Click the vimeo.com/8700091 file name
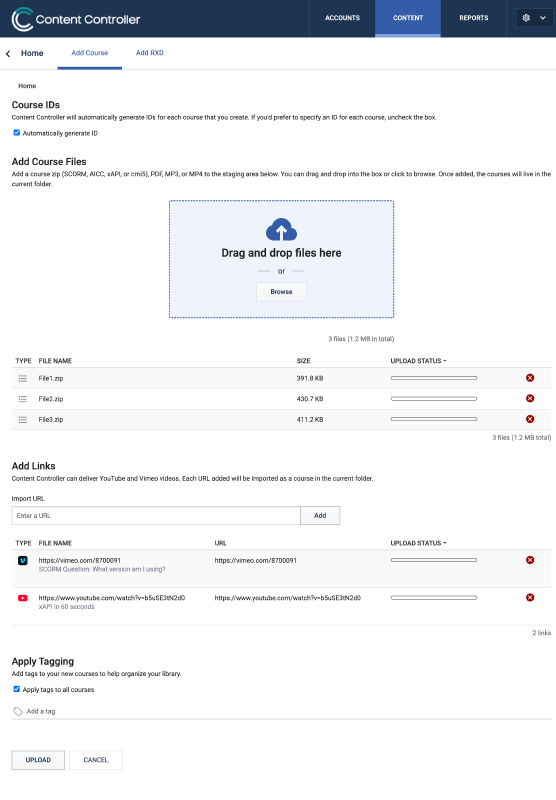The width and height of the screenshot is (556, 800). click(x=80, y=560)
